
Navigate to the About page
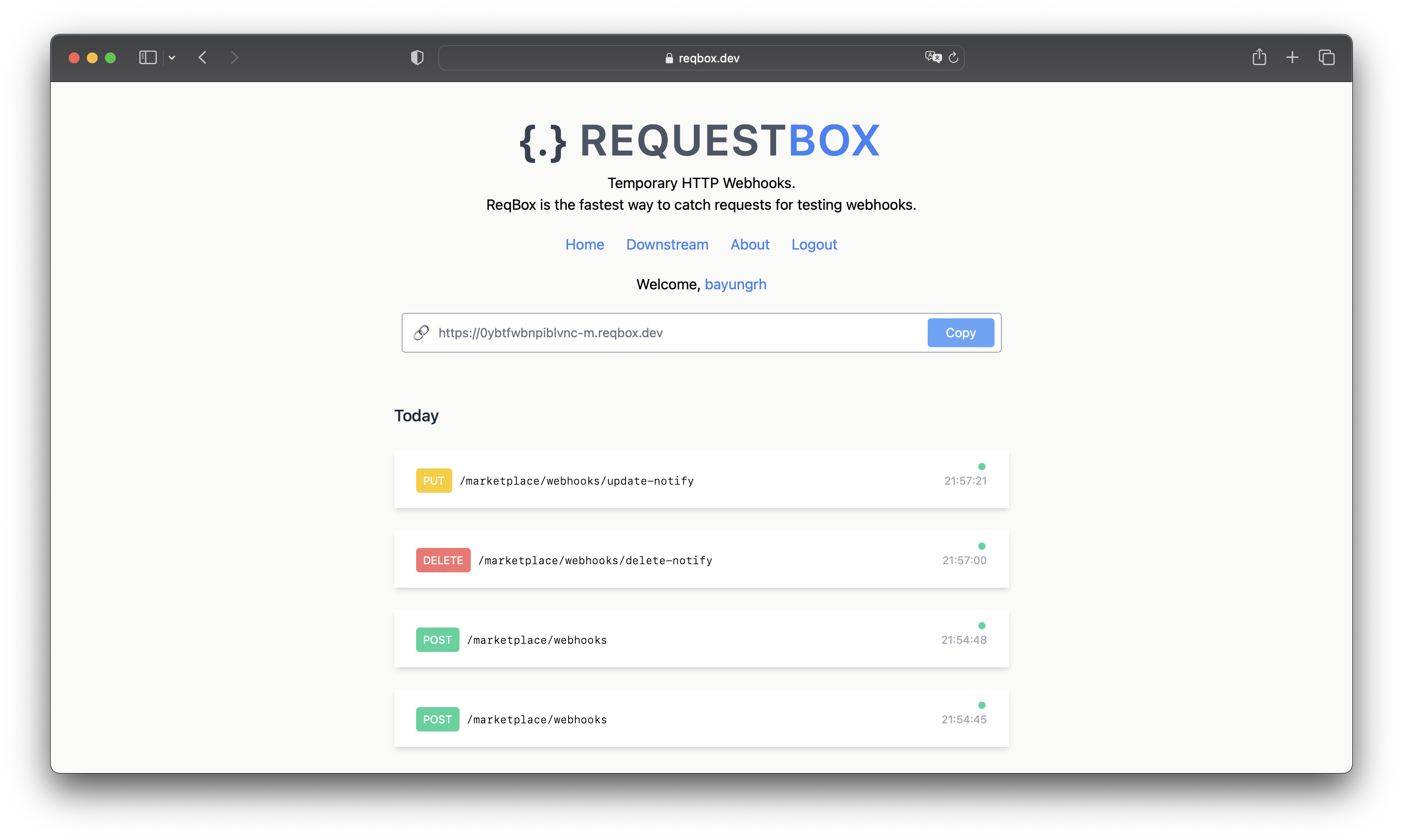[749, 245]
